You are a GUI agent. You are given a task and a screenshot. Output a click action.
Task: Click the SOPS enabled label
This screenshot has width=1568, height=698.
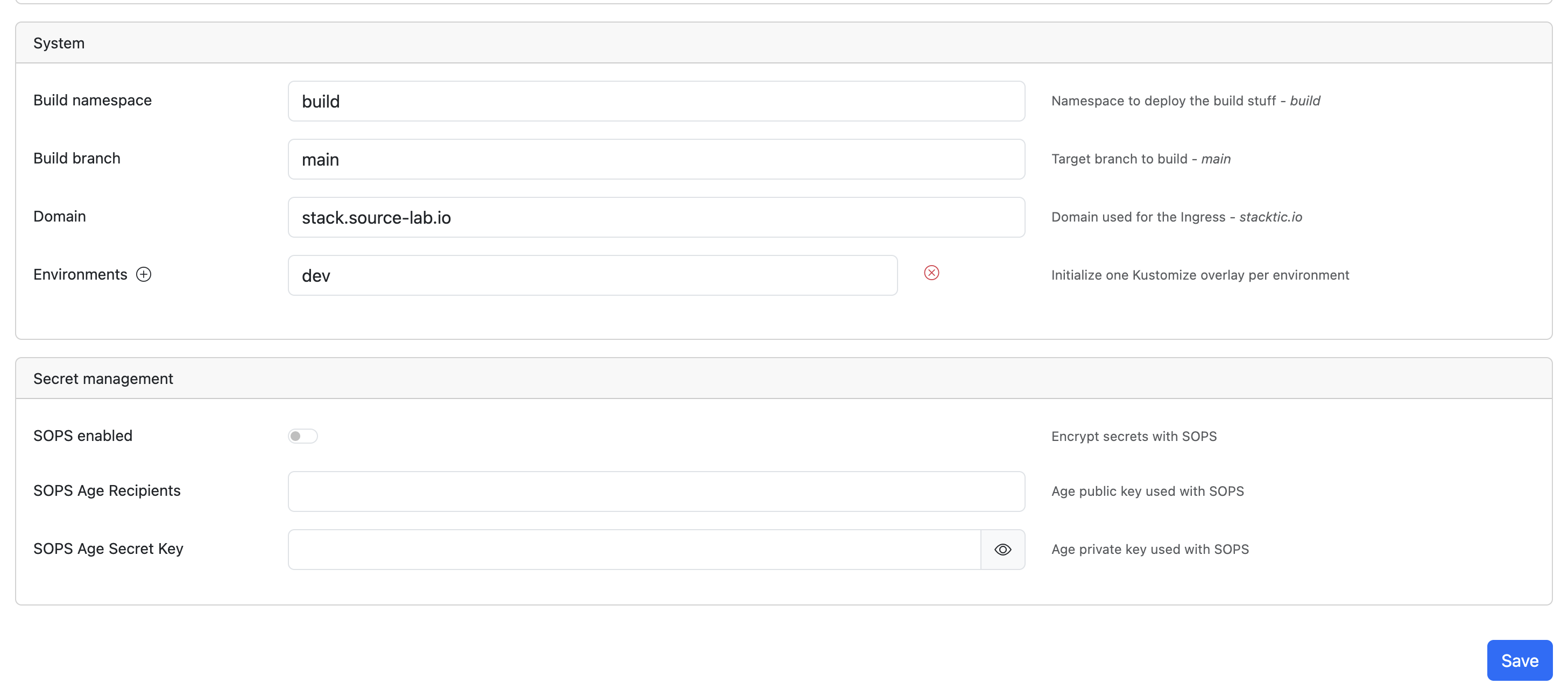[x=83, y=436]
